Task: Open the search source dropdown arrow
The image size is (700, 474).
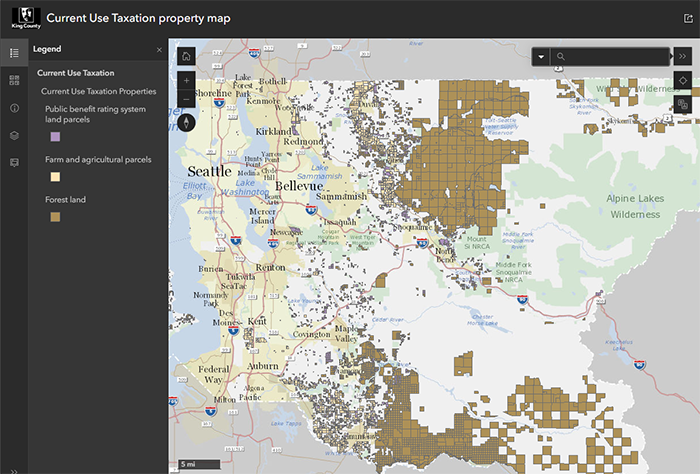Action: (x=541, y=57)
